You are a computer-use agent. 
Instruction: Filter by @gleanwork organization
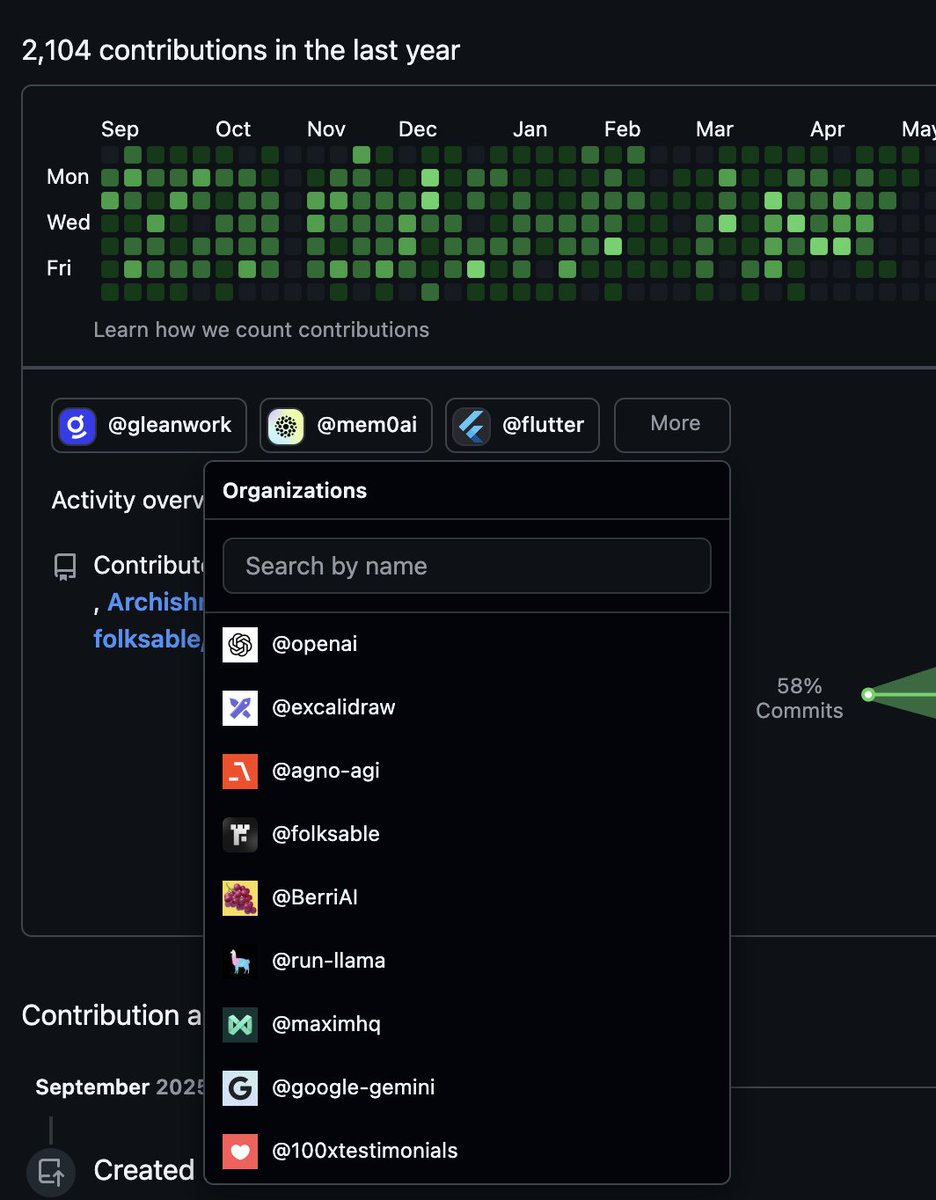(x=149, y=426)
